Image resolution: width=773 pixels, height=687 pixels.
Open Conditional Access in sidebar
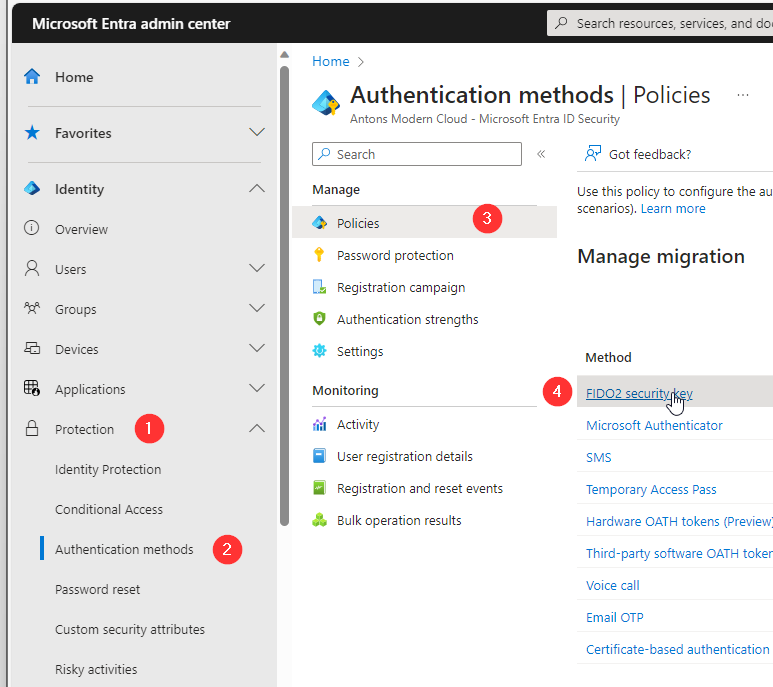(x=109, y=509)
